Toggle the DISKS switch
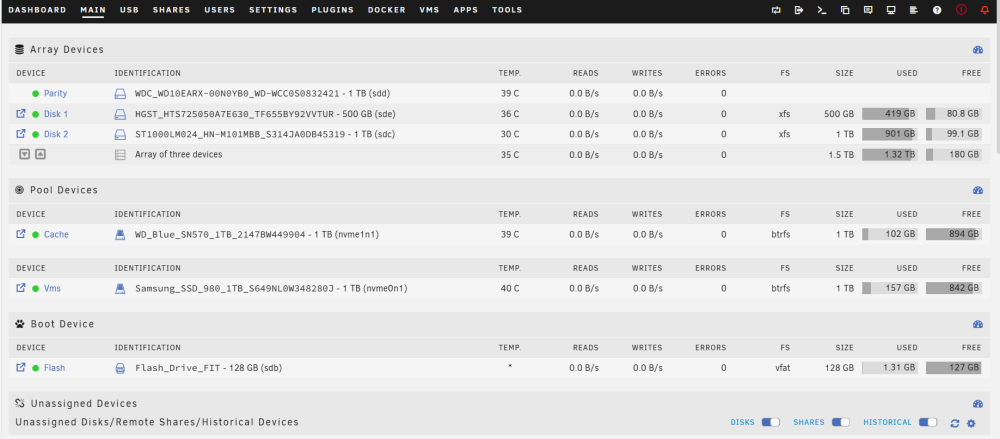 click(x=770, y=422)
